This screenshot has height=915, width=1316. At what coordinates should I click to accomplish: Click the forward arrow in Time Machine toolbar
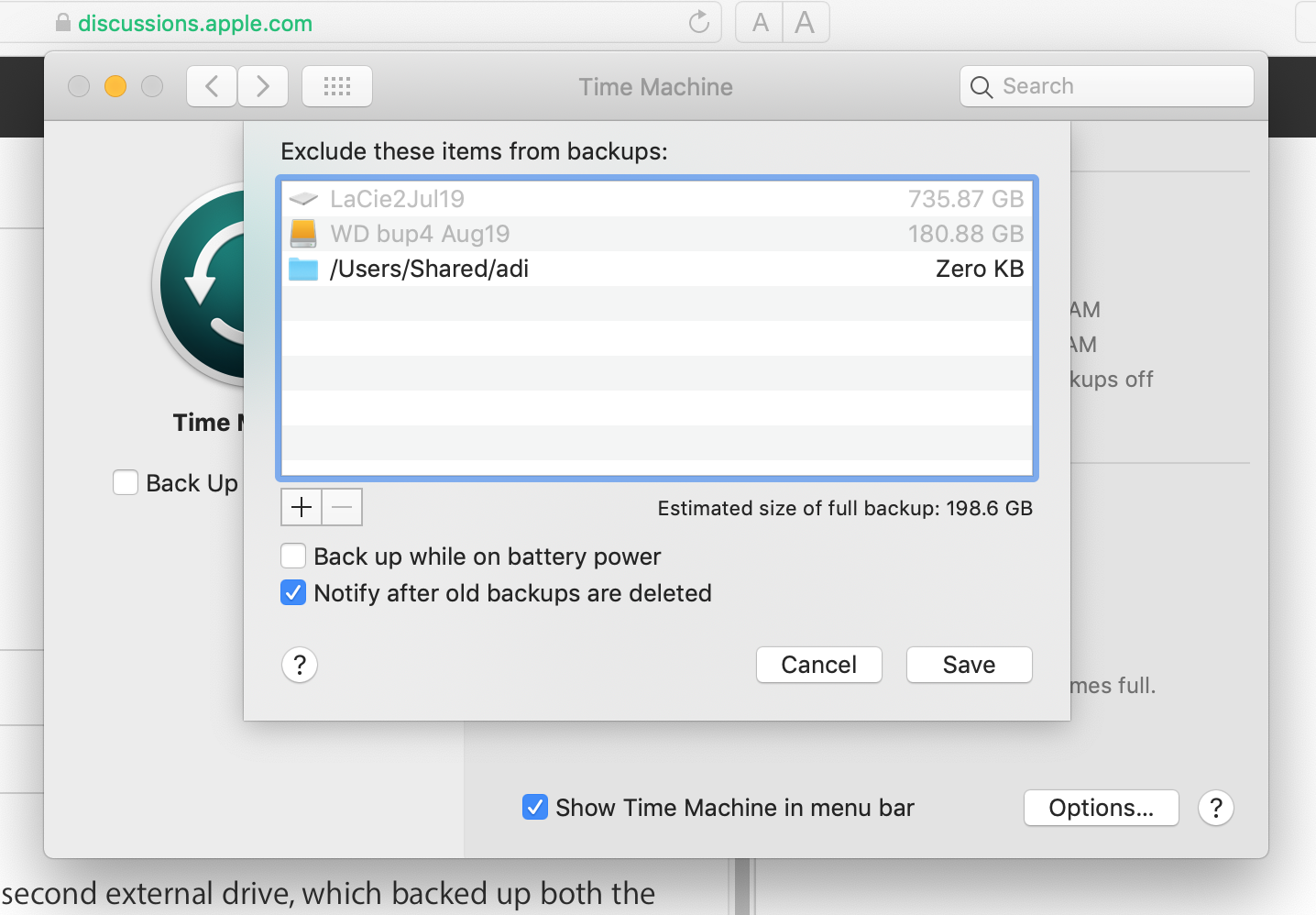(x=263, y=86)
